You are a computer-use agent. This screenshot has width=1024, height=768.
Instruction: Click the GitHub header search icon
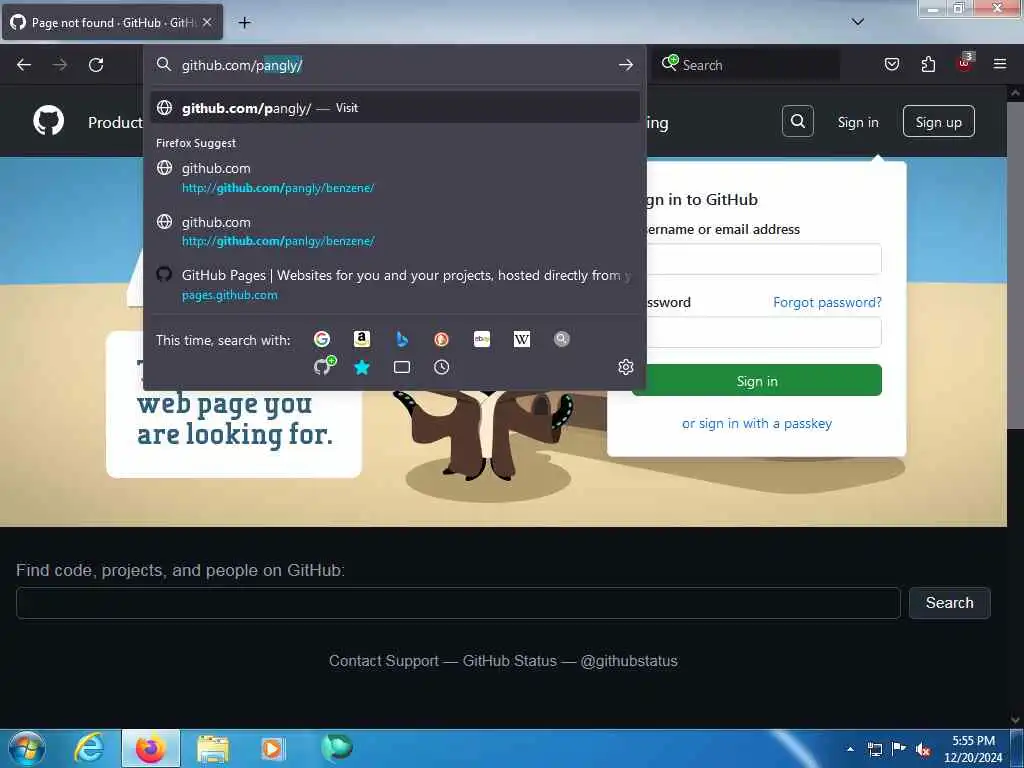coord(797,121)
